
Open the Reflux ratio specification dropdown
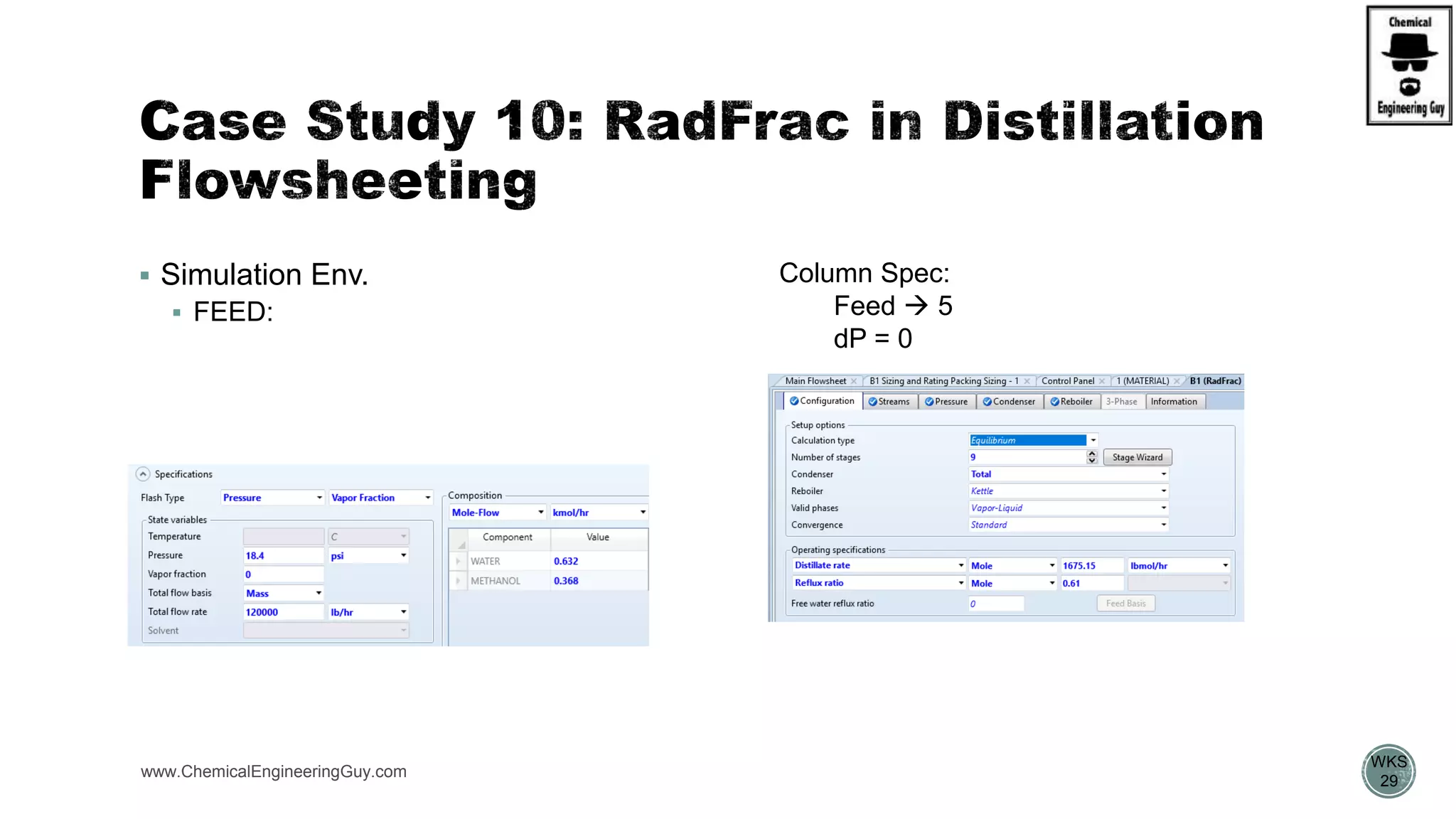879,583
